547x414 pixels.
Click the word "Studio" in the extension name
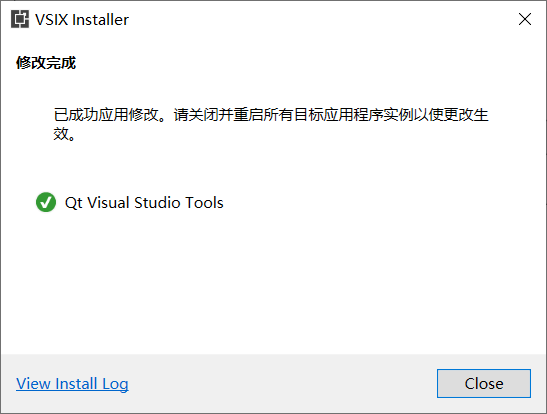(157, 203)
